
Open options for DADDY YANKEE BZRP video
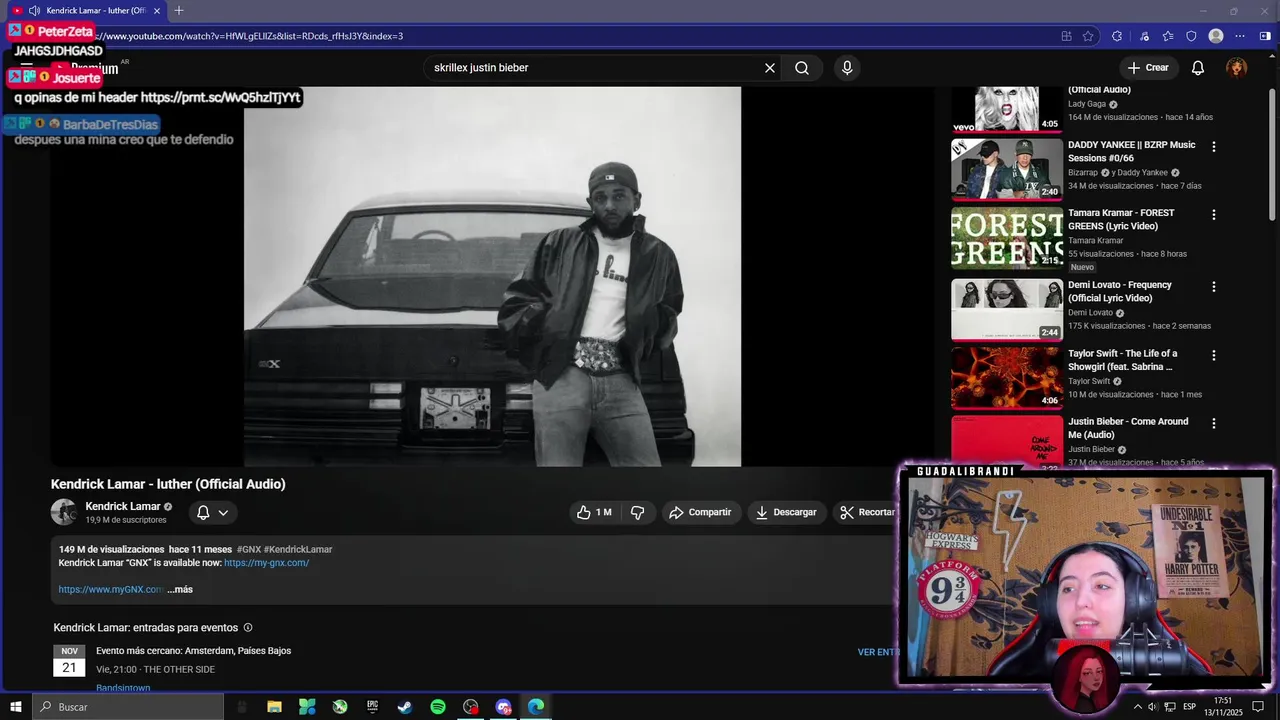tap(1214, 146)
